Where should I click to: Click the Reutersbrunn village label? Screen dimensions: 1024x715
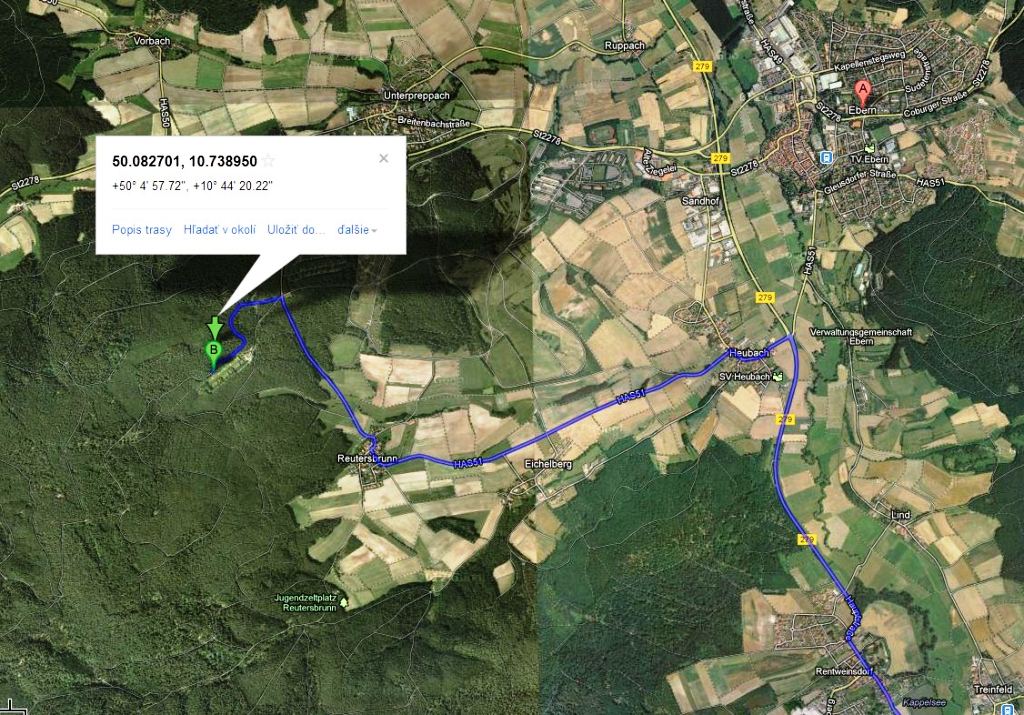click(367, 458)
